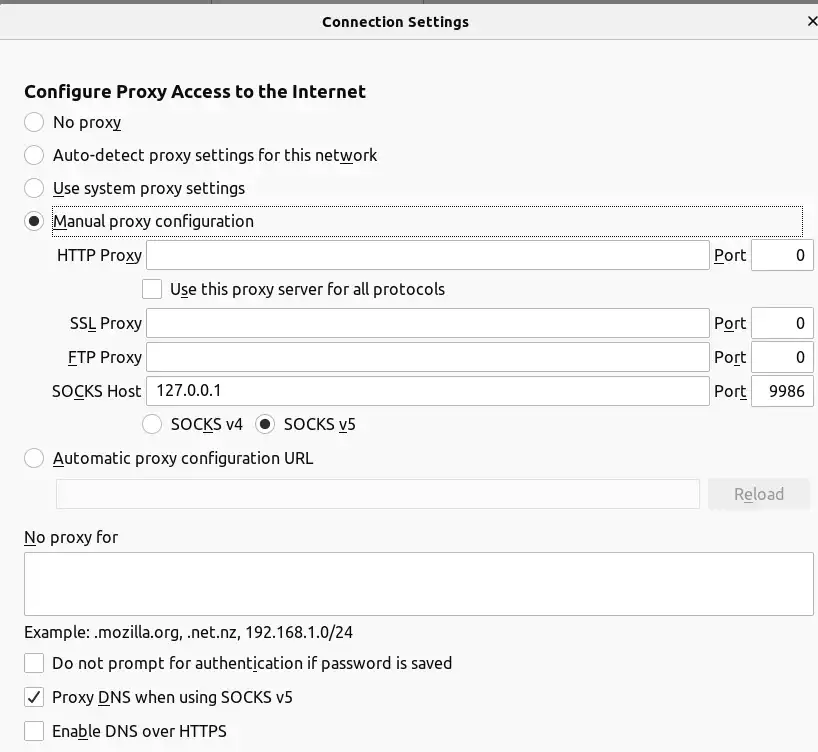Enable Use this proxy server for all protocols
The image size is (818, 752).
[152, 289]
